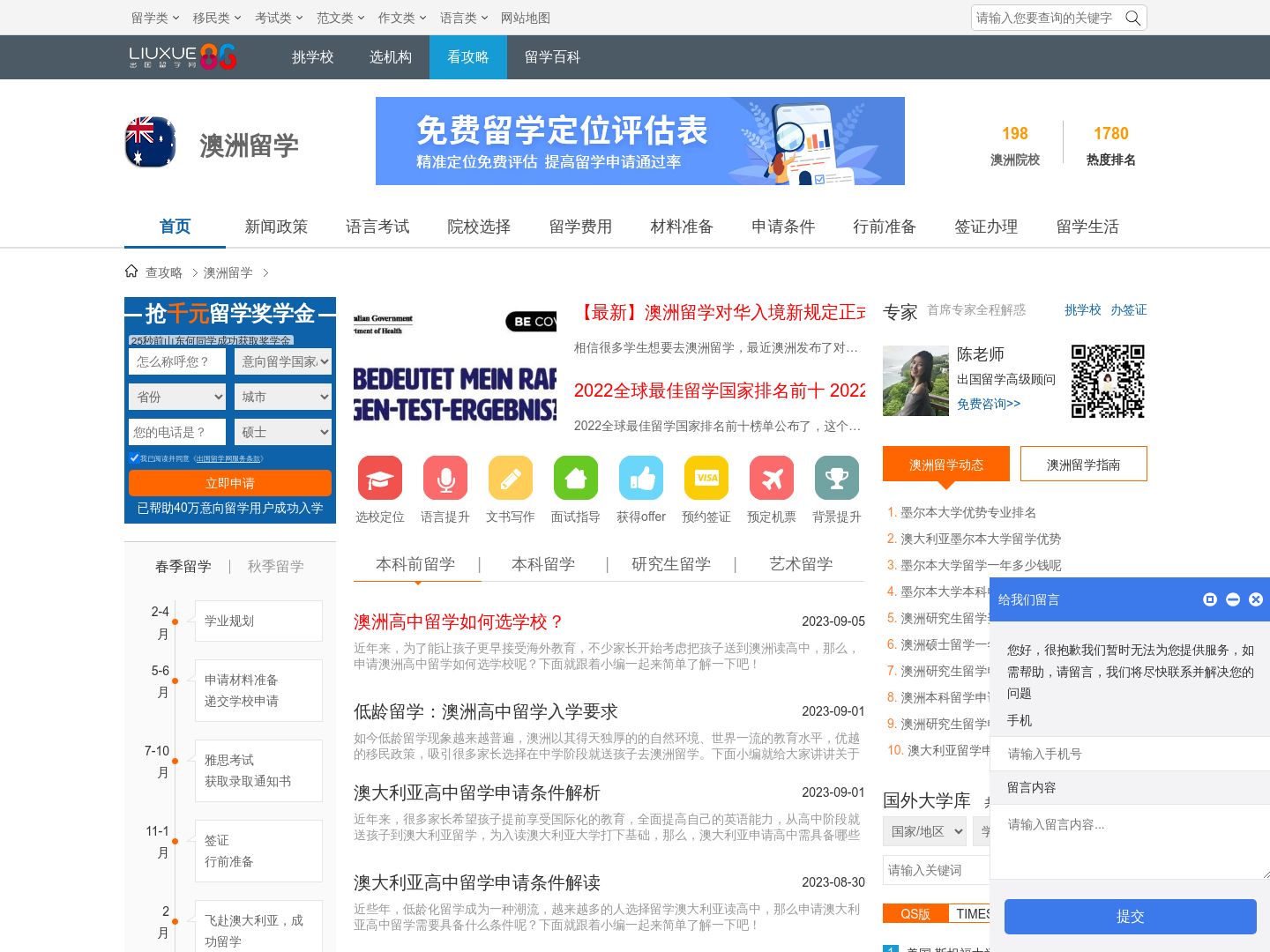Open the 出国留学网服务条款 link
The width and height of the screenshot is (1270, 952).
point(228,458)
